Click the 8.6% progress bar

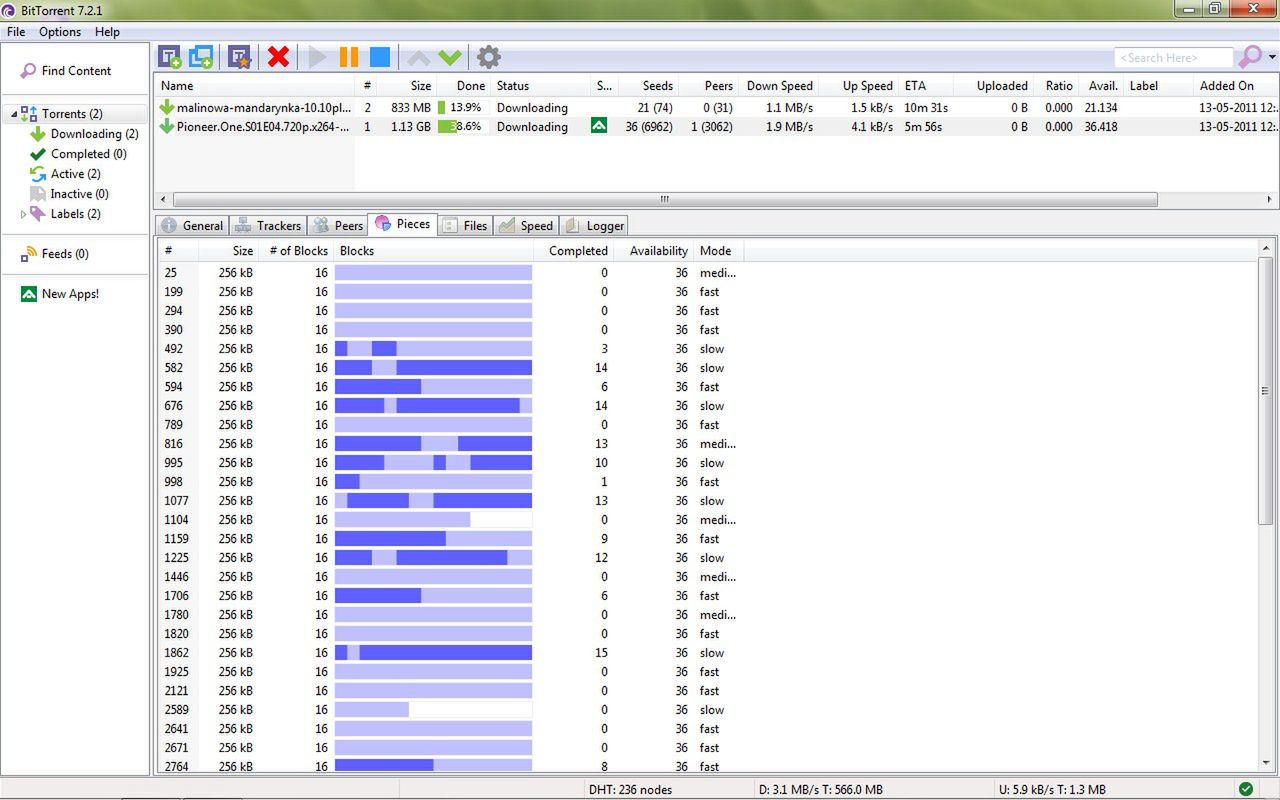pyautogui.click(x=461, y=127)
